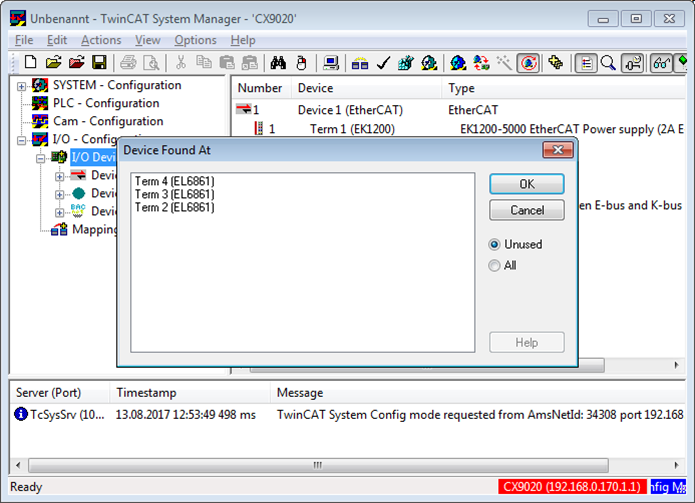Image resolution: width=695 pixels, height=503 pixels.
Task: Click the disabled Help button in the dialog
Action: click(527, 343)
